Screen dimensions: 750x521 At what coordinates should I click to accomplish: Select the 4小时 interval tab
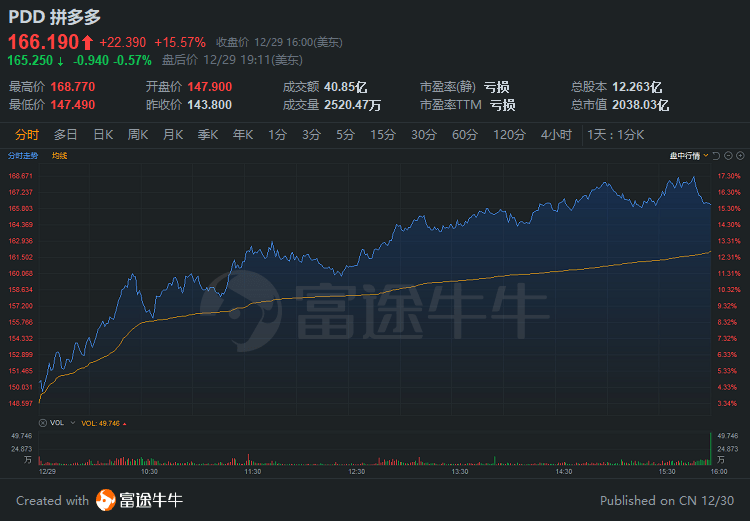pos(556,135)
